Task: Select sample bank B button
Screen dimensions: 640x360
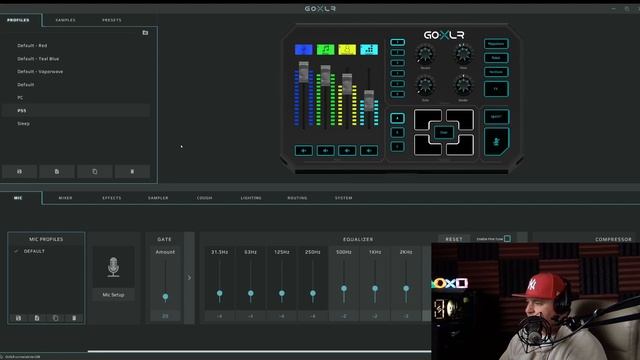Action: pyautogui.click(x=397, y=133)
